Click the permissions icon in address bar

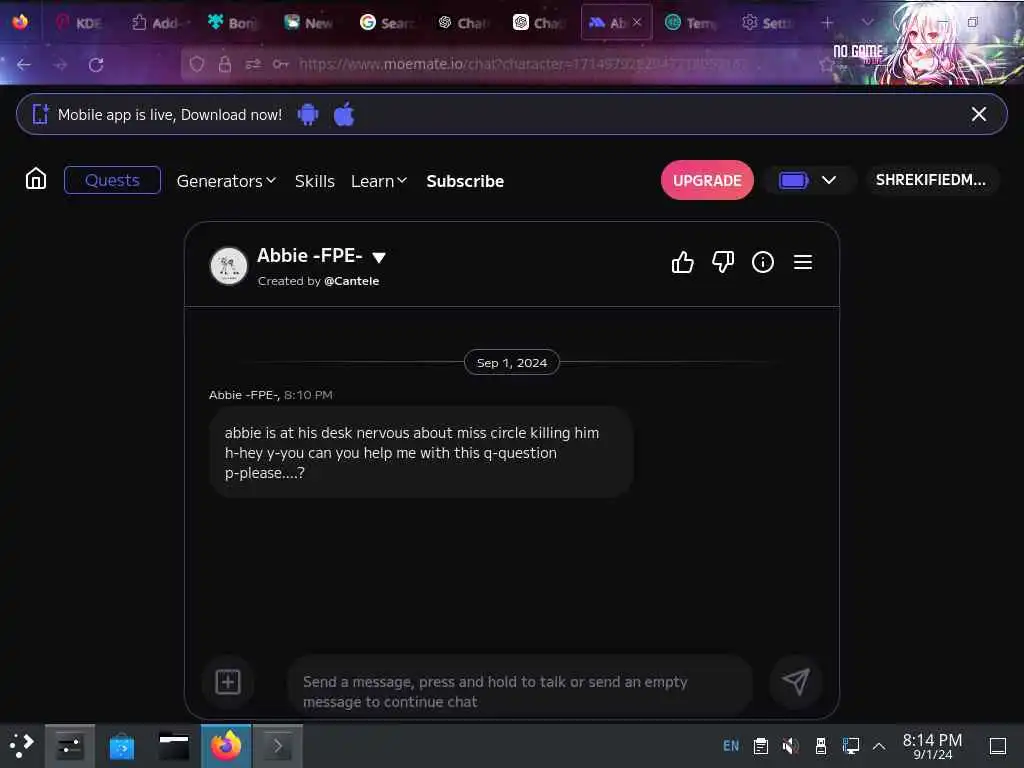(253, 64)
